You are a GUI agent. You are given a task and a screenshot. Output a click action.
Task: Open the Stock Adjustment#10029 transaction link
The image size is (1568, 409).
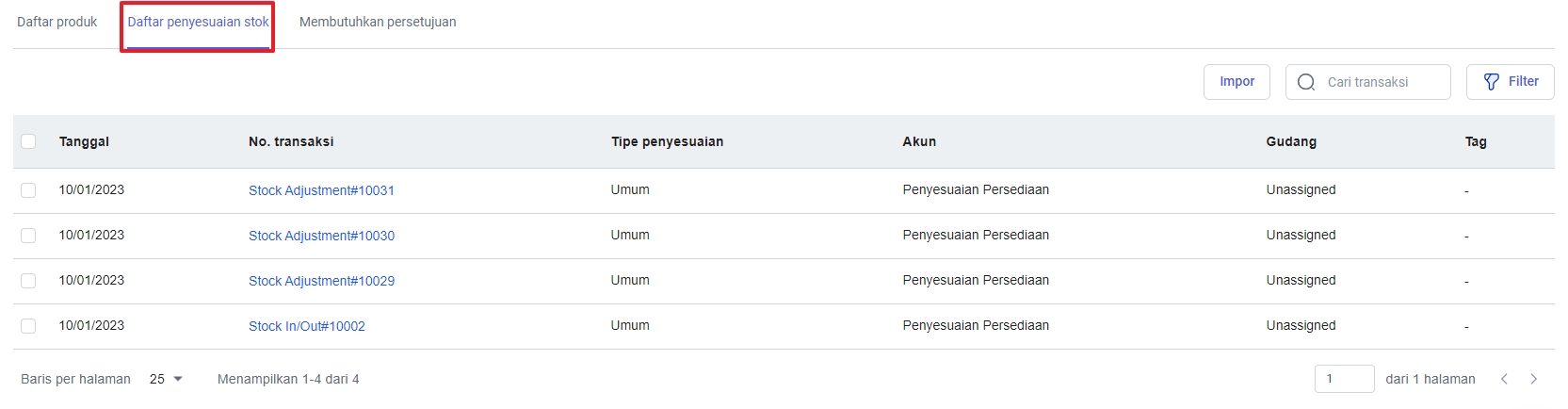point(321,281)
